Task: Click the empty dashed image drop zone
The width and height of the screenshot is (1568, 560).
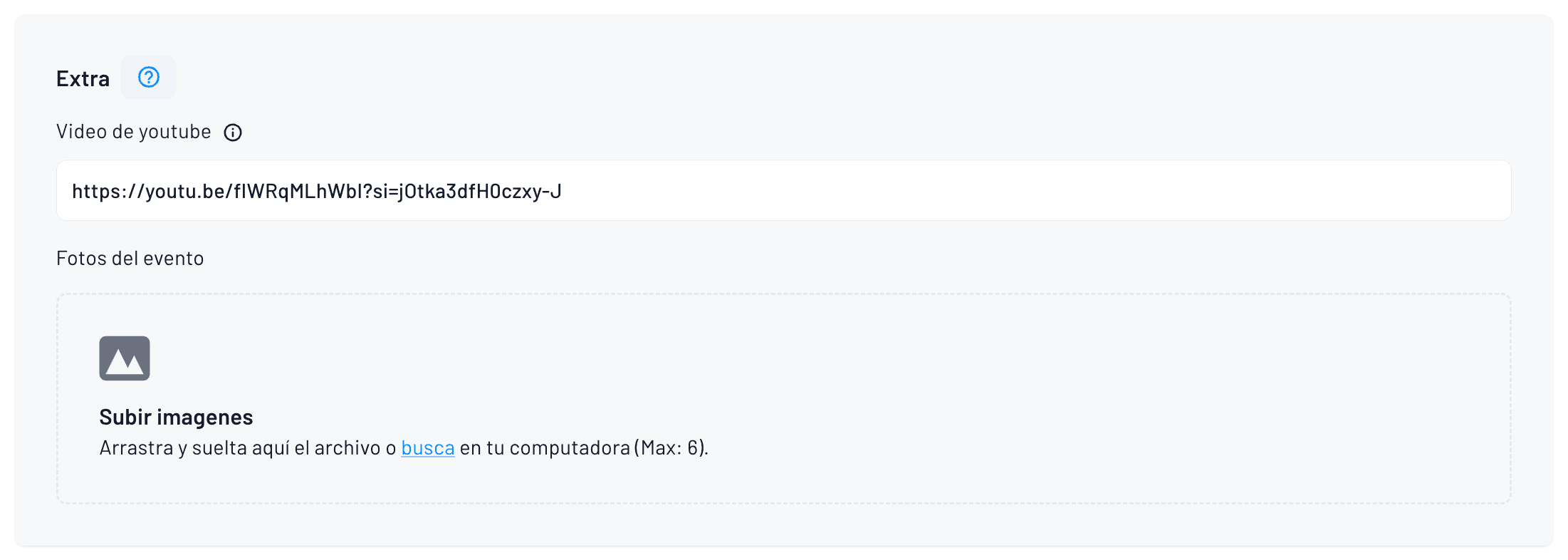Action: click(997, 370)
